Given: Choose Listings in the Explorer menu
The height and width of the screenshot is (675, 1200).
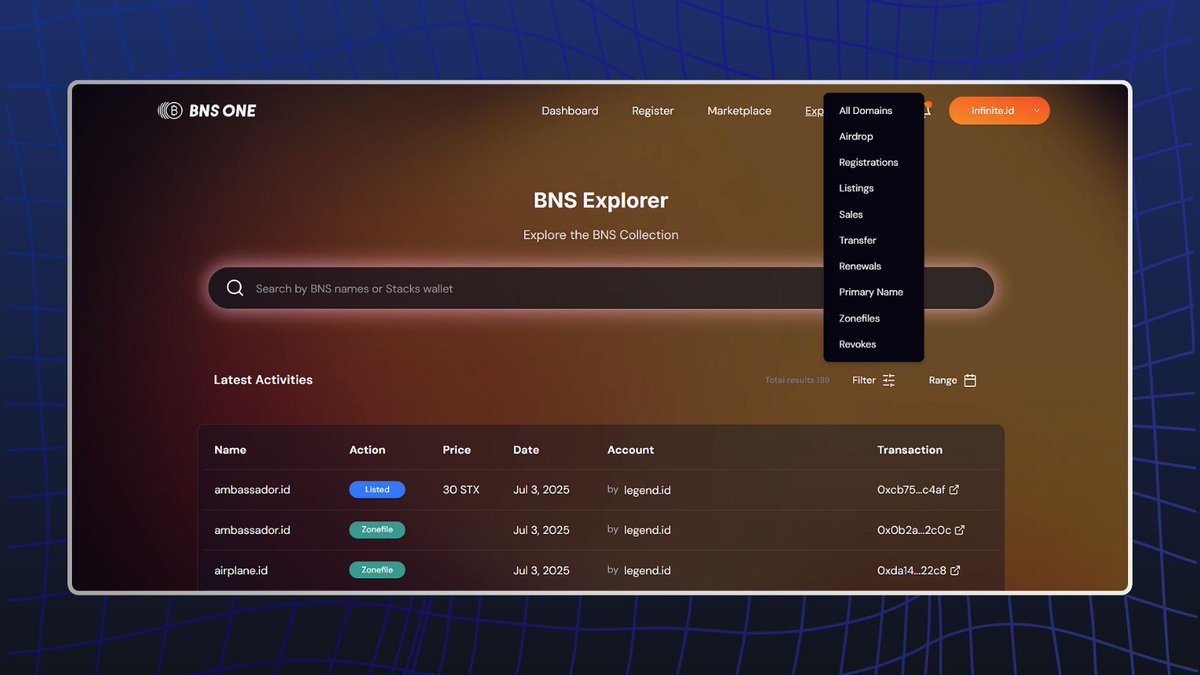Looking at the screenshot, I should coord(856,189).
